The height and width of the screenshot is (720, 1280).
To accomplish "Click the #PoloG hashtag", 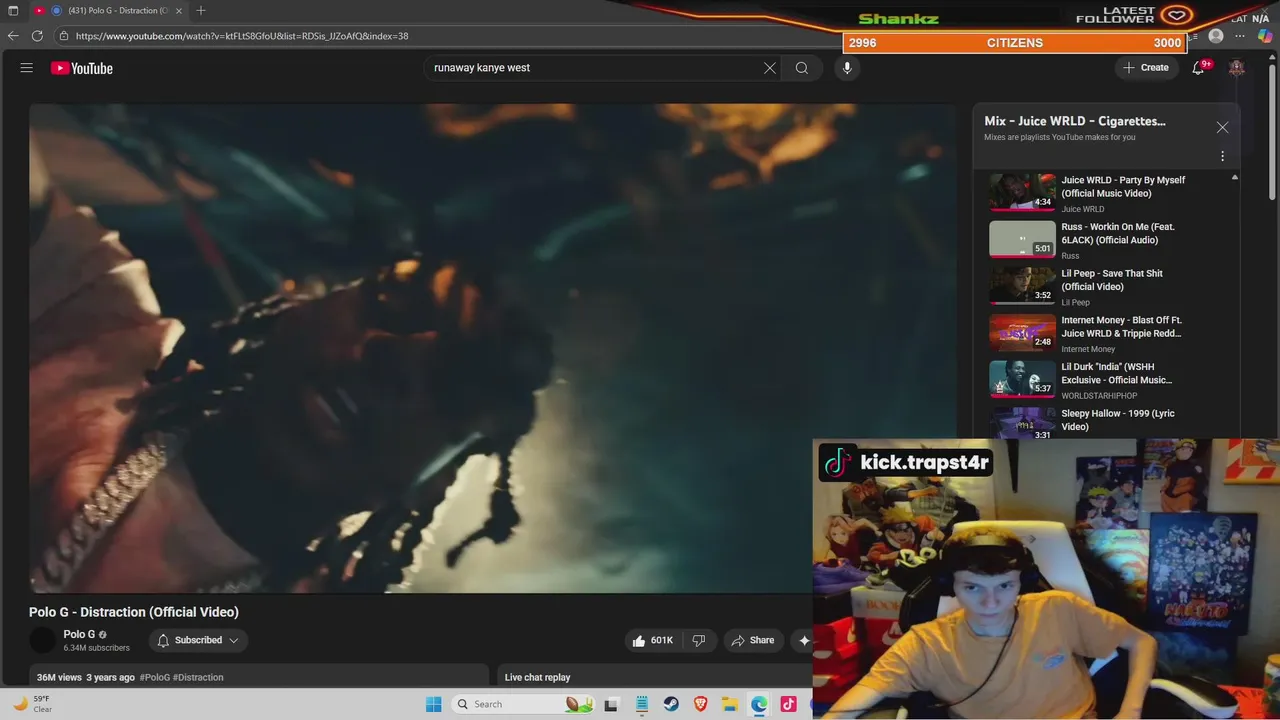I will pos(154,677).
